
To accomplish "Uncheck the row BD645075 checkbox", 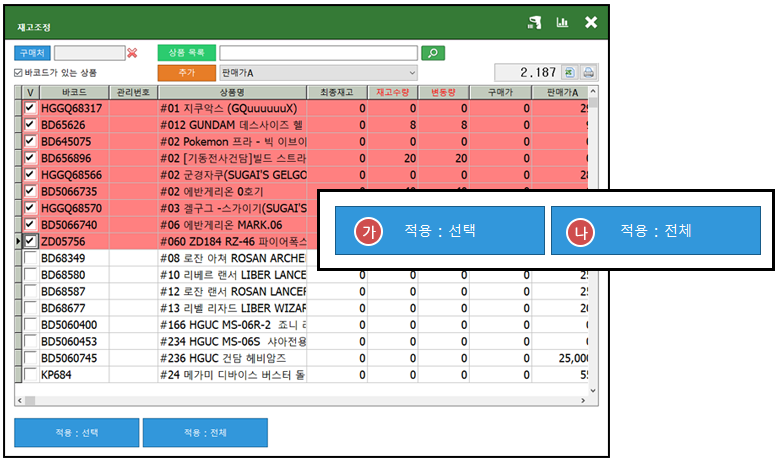I will coord(30,141).
